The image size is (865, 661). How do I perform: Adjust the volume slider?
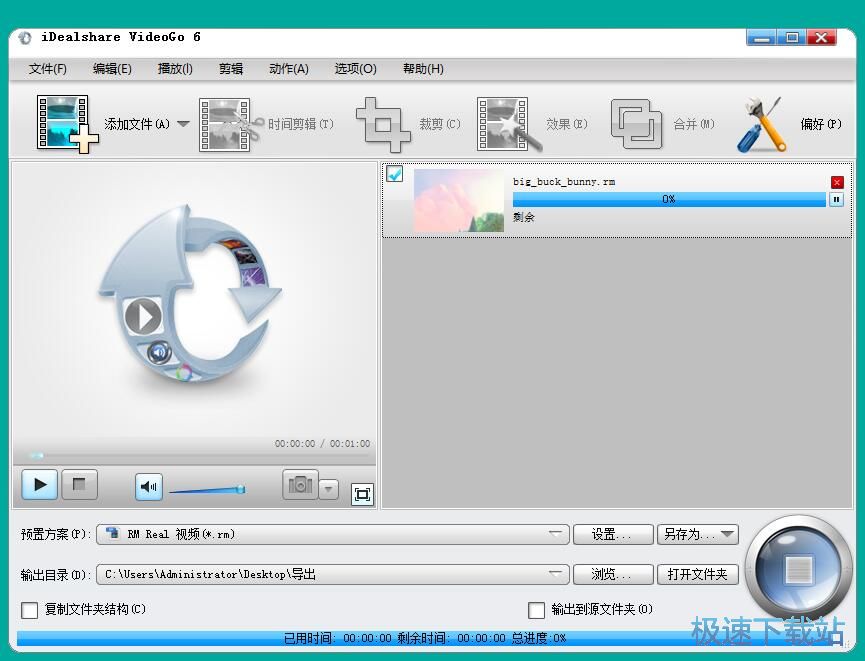207,489
